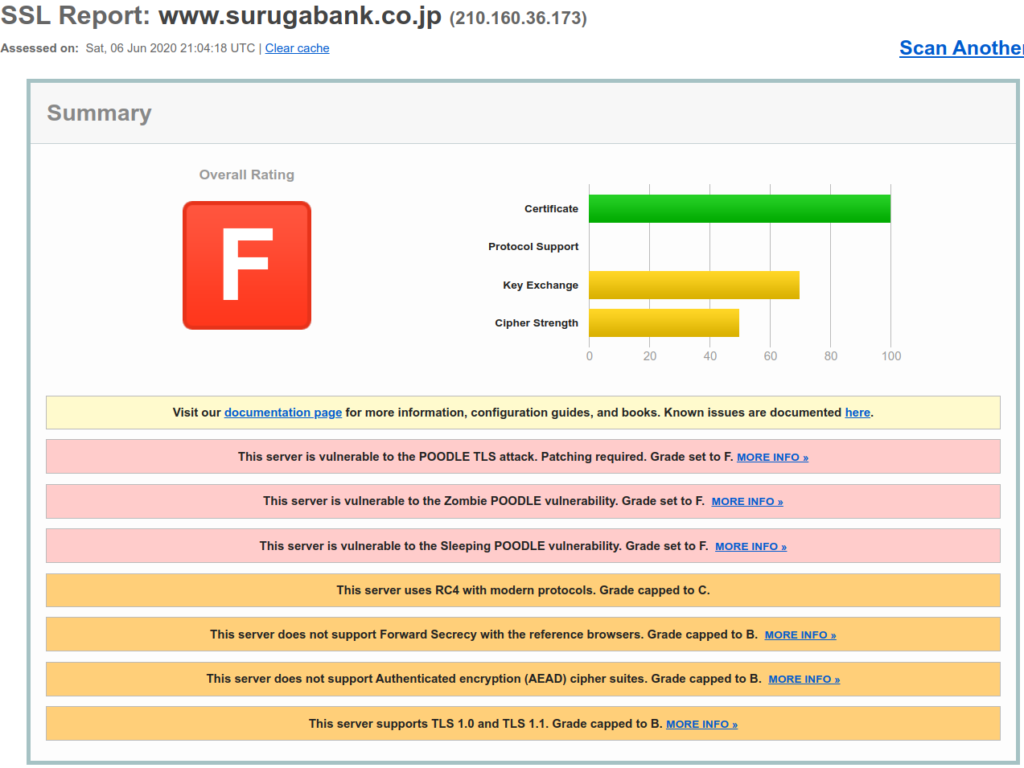Click the 'Assessed on:' label
Screen dimensions: 1024x768
pos(39,48)
